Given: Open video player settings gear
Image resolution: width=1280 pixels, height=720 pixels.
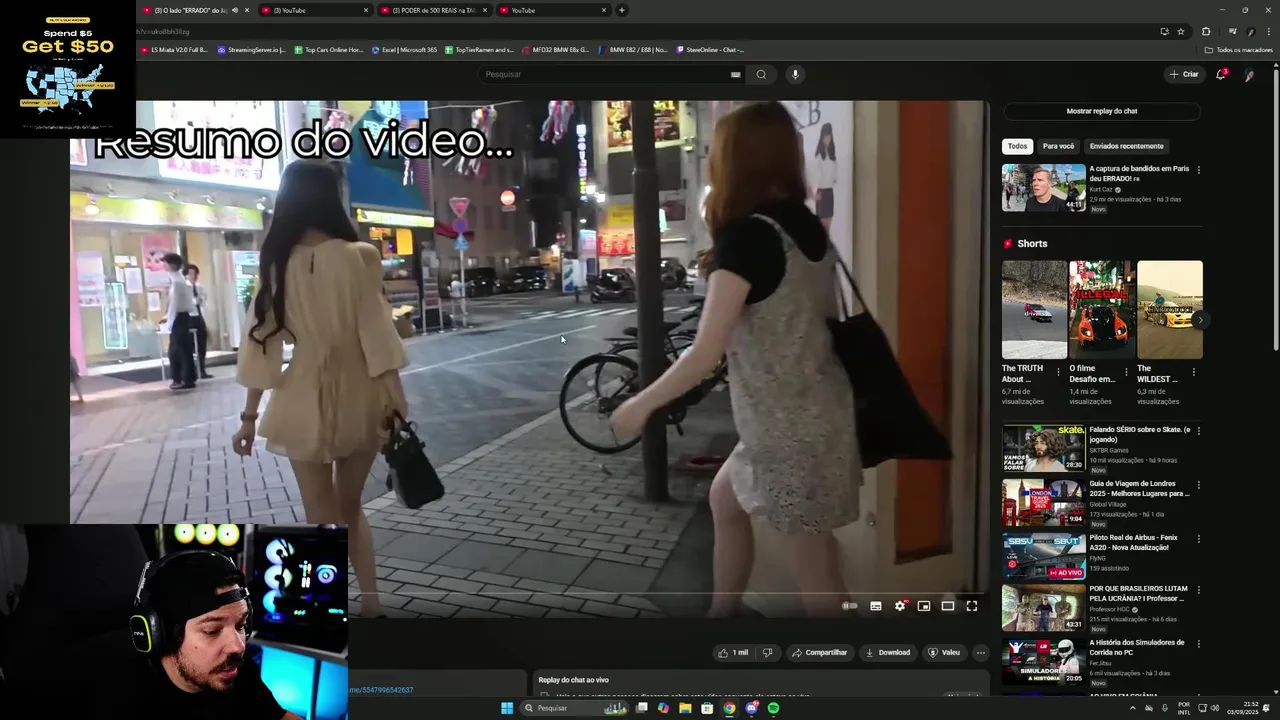Looking at the screenshot, I should tap(900, 606).
